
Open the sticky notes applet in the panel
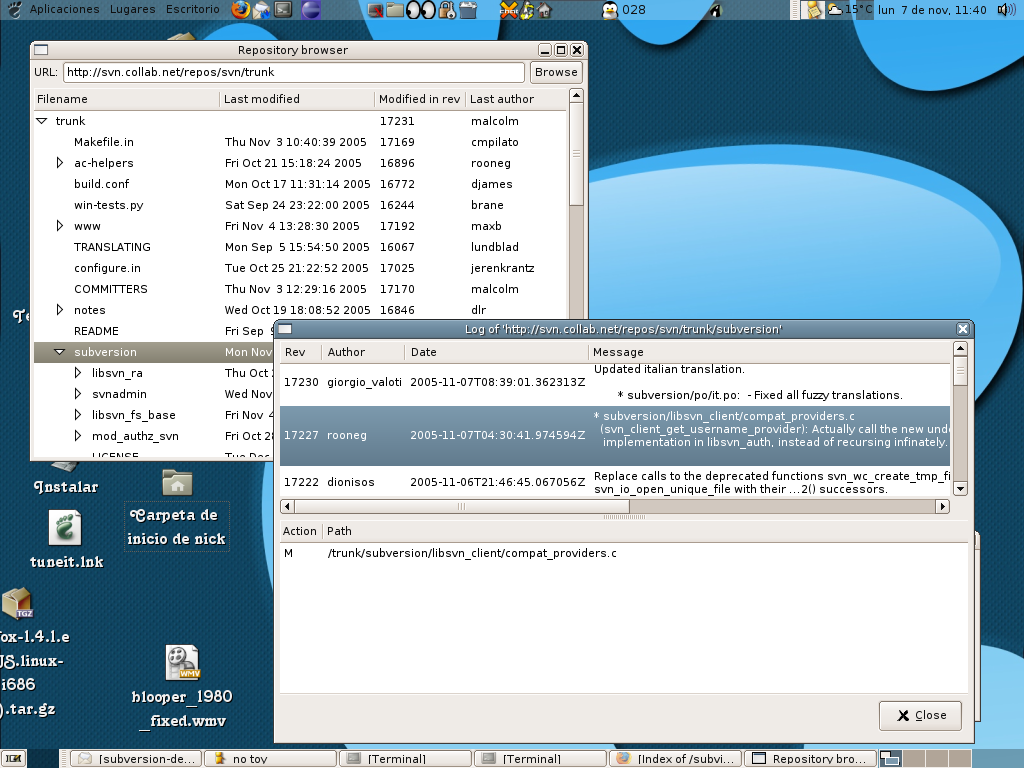[x=813, y=10]
